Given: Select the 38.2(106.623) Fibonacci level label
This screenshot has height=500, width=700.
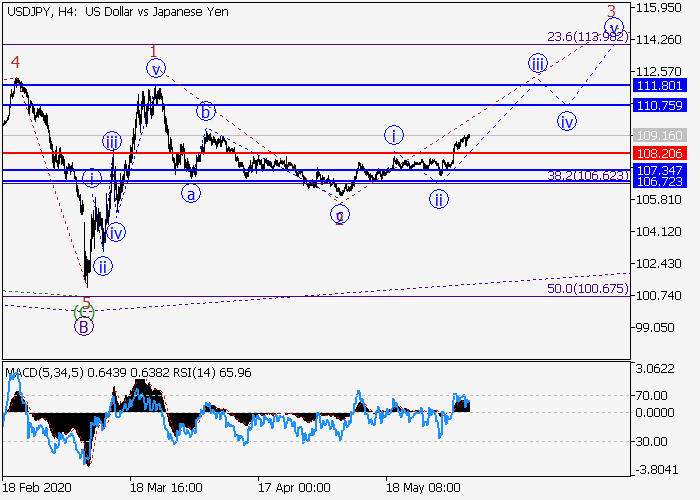Looking at the screenshot, I should [586, 176].
